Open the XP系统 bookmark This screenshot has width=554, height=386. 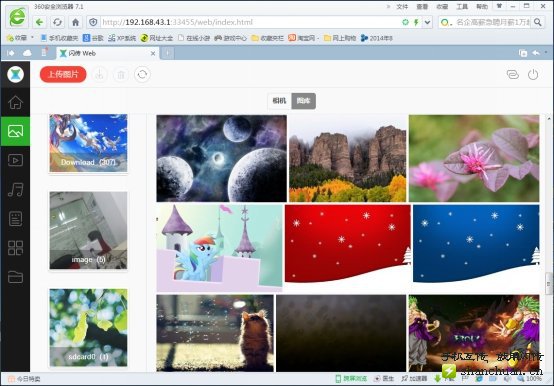click(x=122, y=38)
